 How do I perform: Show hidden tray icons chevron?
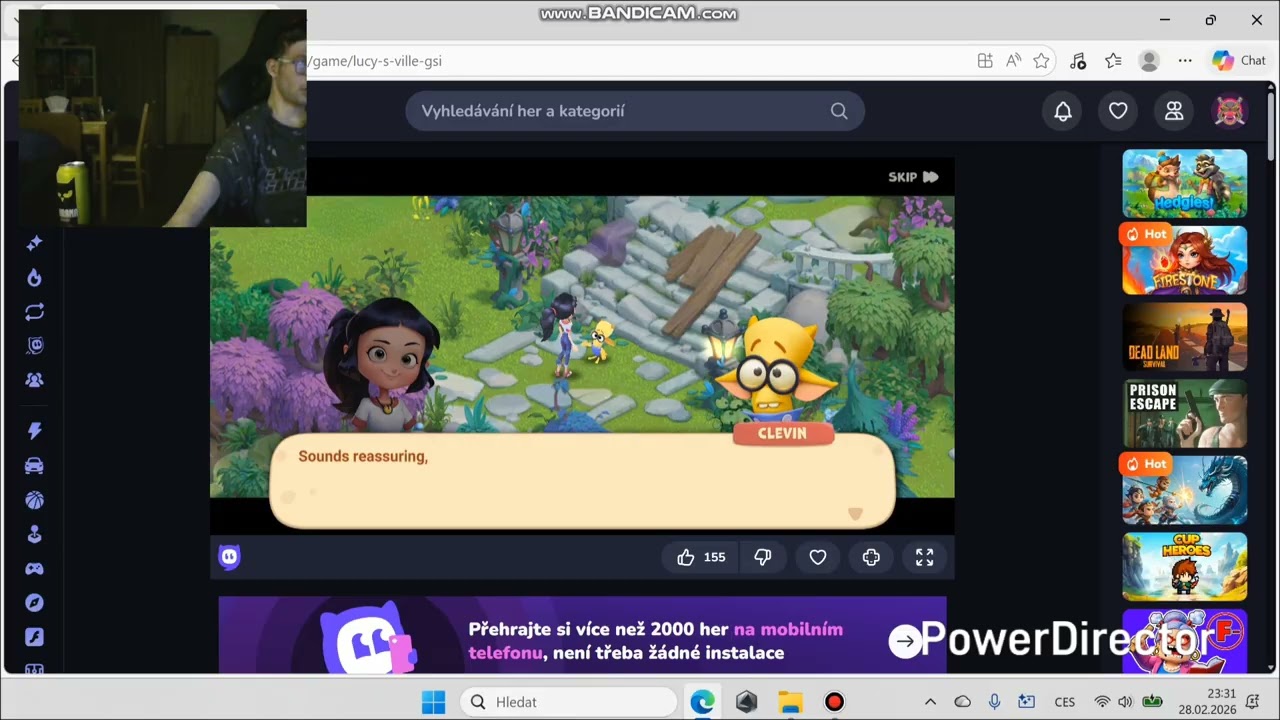[x=930, y=702]
